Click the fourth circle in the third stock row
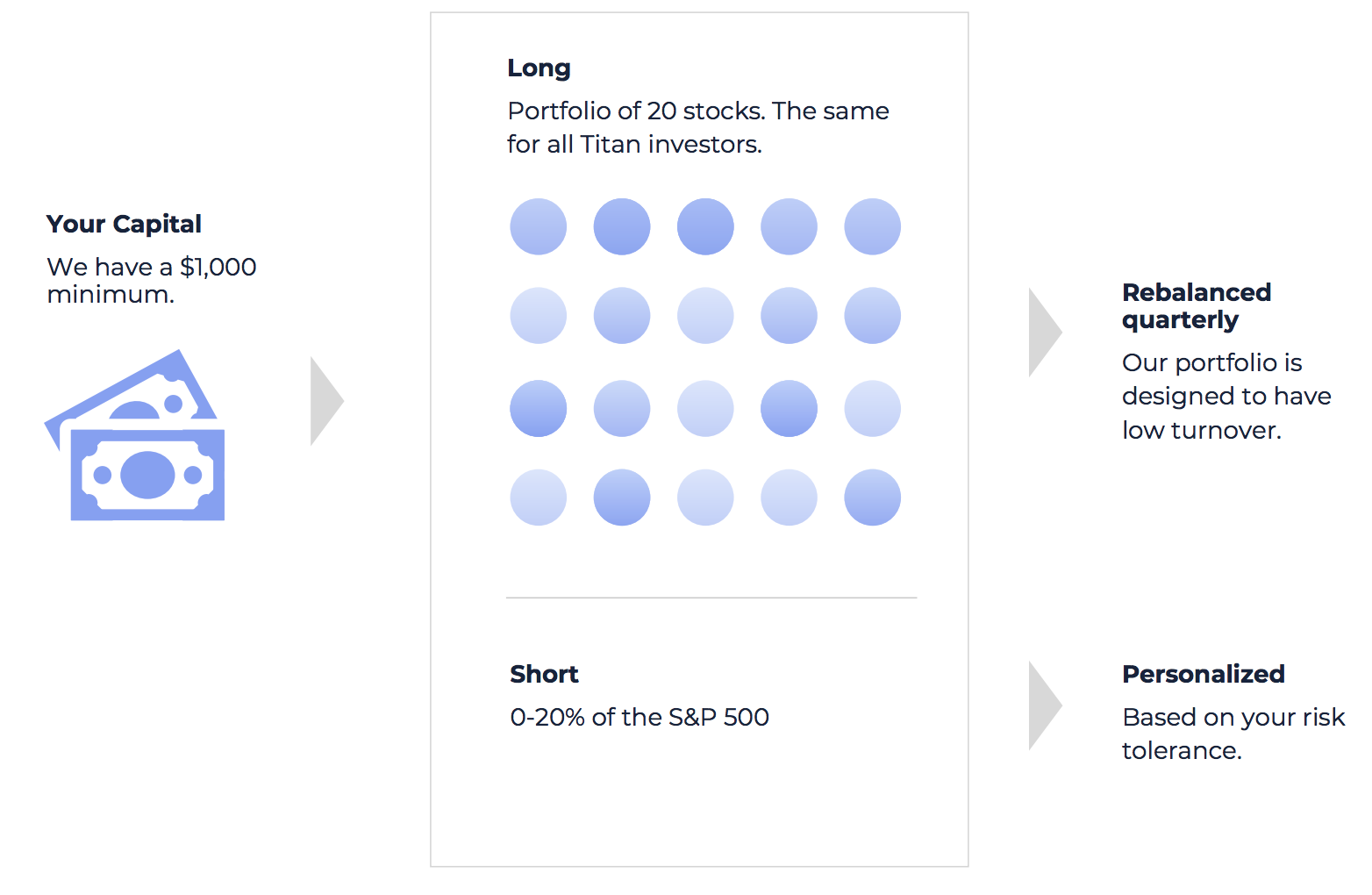Screen dimensions: 1372x895 pyautogui.click(x=789, y=408)
